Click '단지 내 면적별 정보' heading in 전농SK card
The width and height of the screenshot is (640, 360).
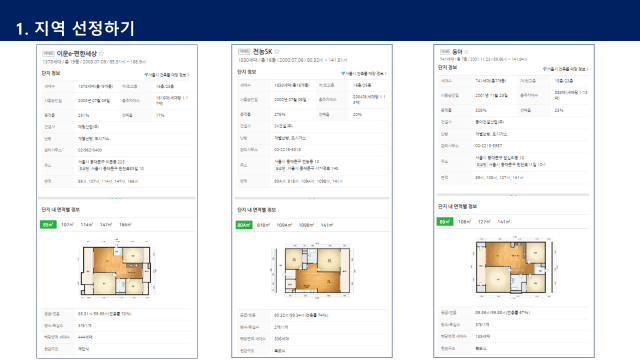pos(257,210)
